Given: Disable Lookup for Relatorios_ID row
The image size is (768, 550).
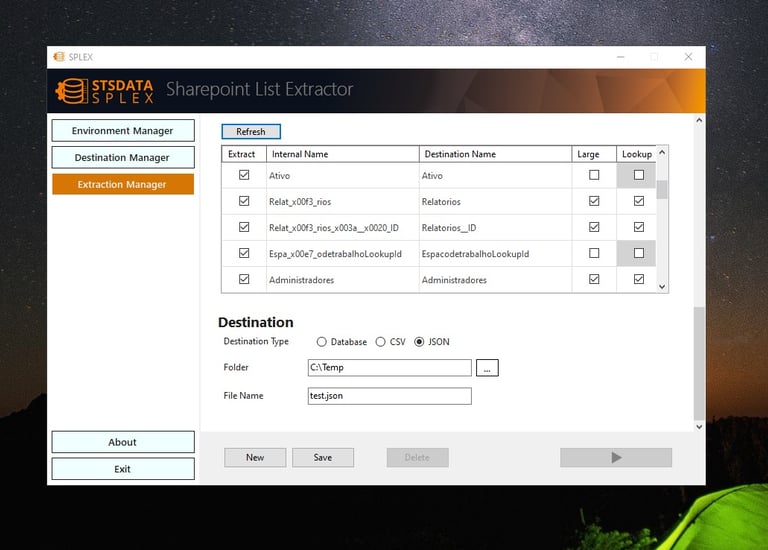Looking at the screenshot, I should [639, 227].
